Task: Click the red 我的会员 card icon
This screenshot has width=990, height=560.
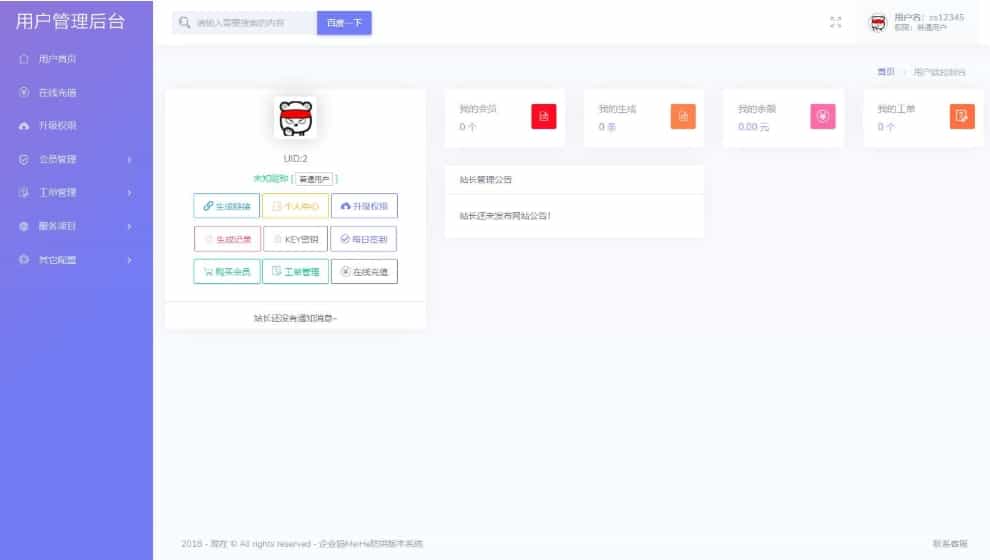Action: (x=543, y=117)
